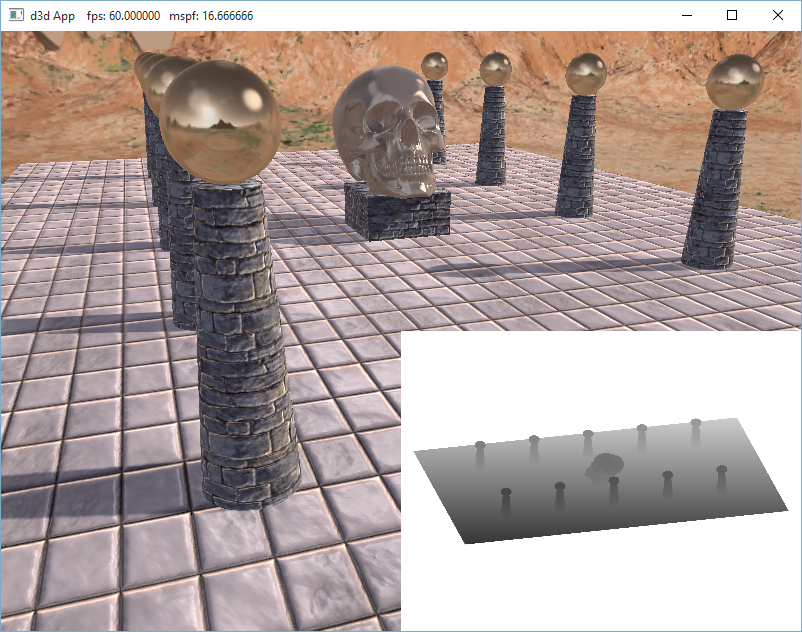This screenshot has height=632, width=802.
Task: Minimize the d3d App window
Action: (686, 16)
